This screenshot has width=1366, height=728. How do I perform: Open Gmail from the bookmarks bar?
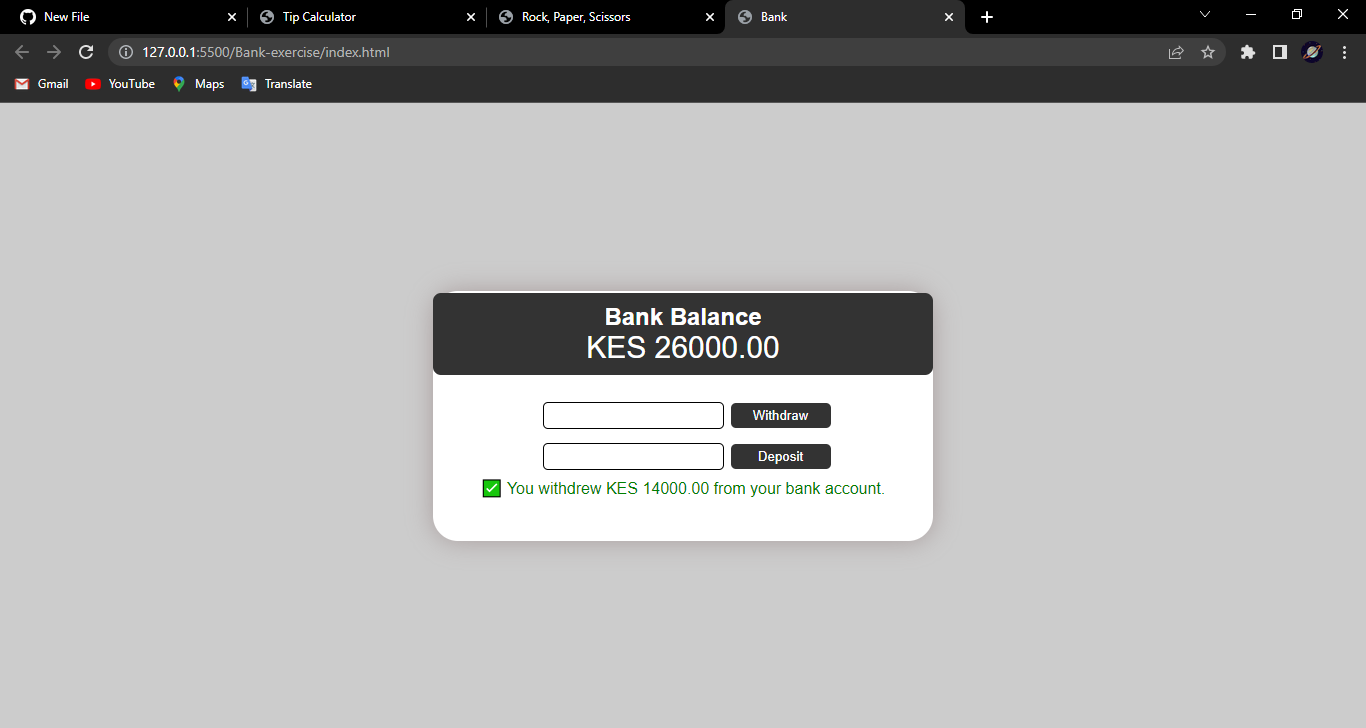(x=41, y=84)
